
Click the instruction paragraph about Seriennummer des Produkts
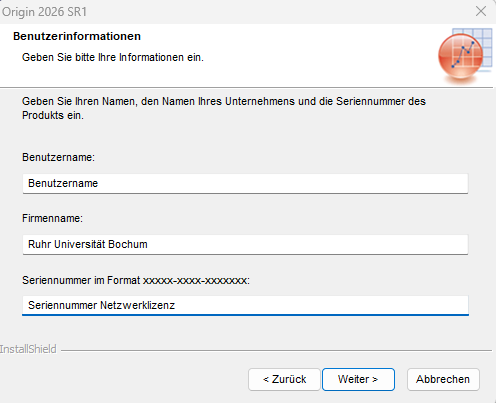click(x=224, y=108)
